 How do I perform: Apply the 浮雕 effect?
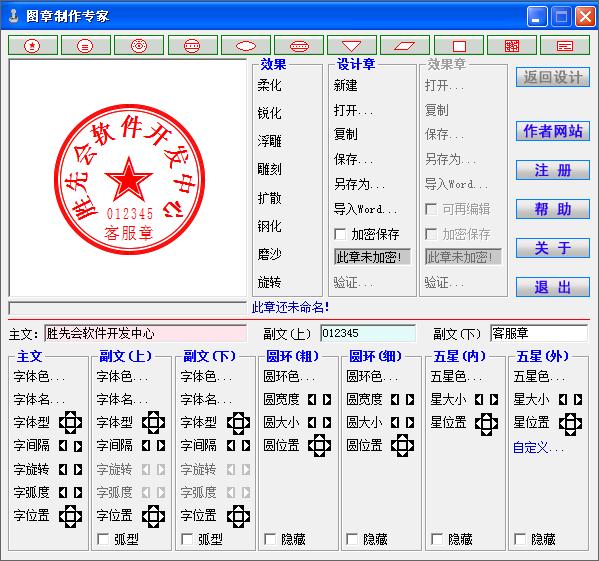[269, 141]
